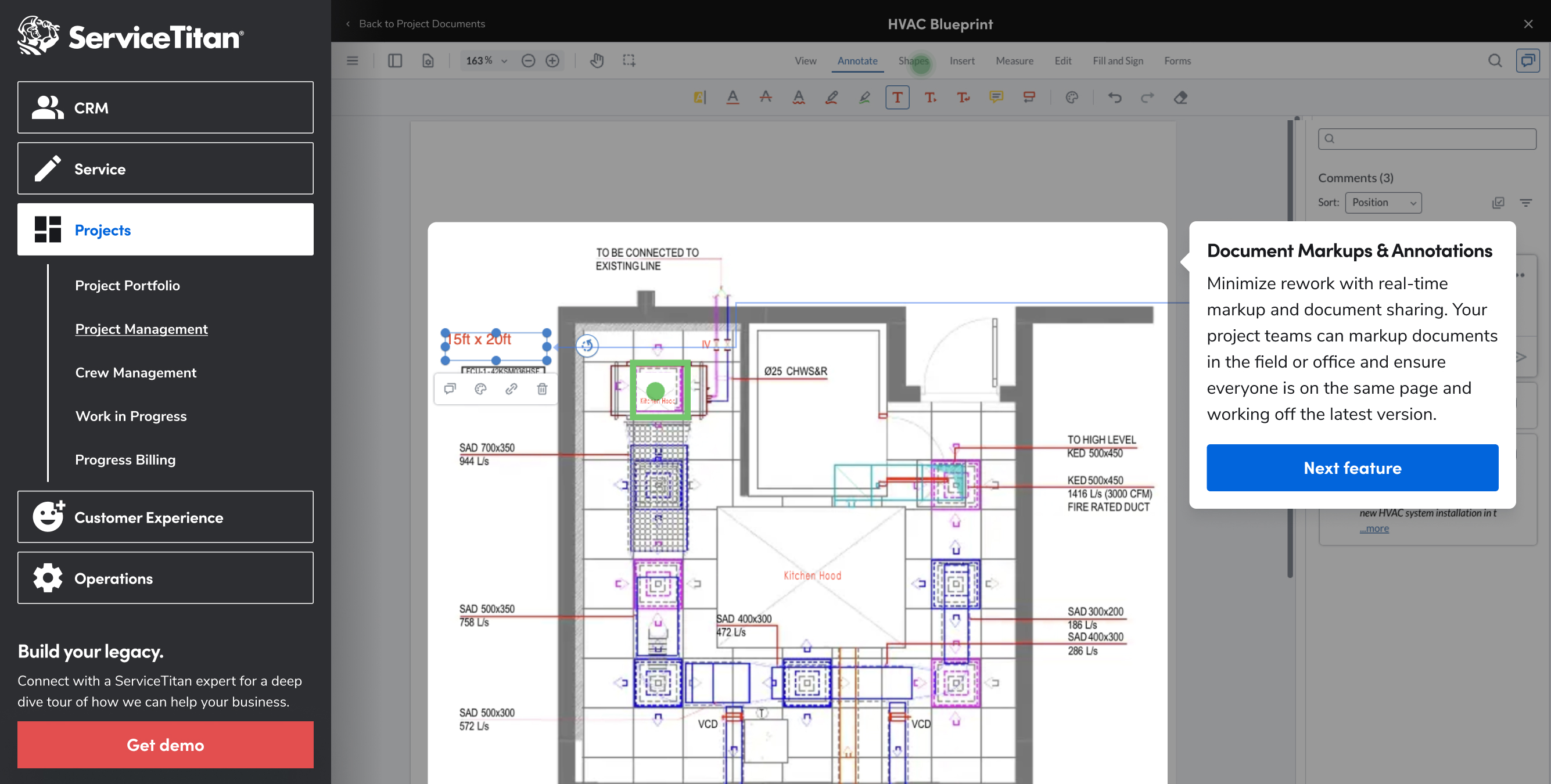1551x784 pixels.
Task: Switch to the Measure tab
Action: pyautogui.click(x=1014, y=61)
